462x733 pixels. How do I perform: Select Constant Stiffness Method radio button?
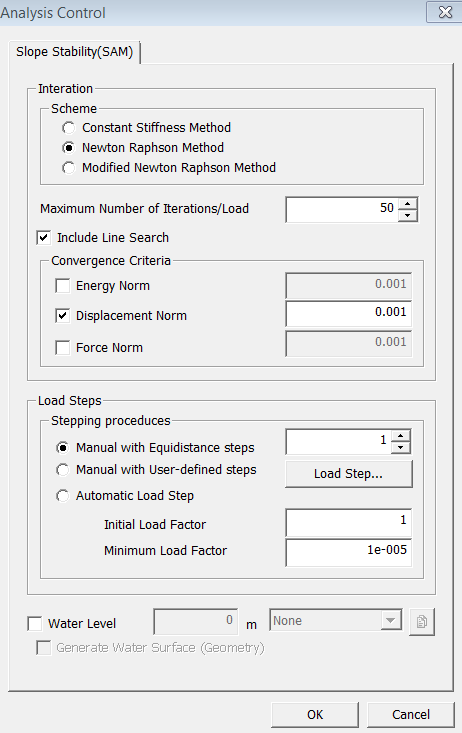(x=69, y=128)
